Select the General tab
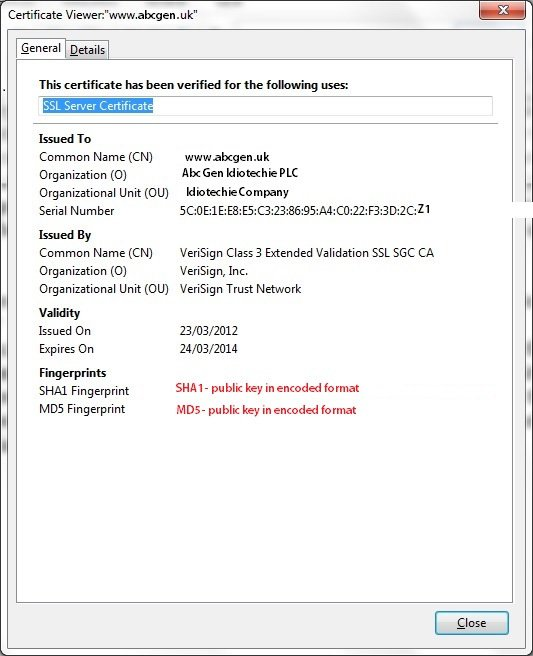533x656 pixels. tap(41, 48)
